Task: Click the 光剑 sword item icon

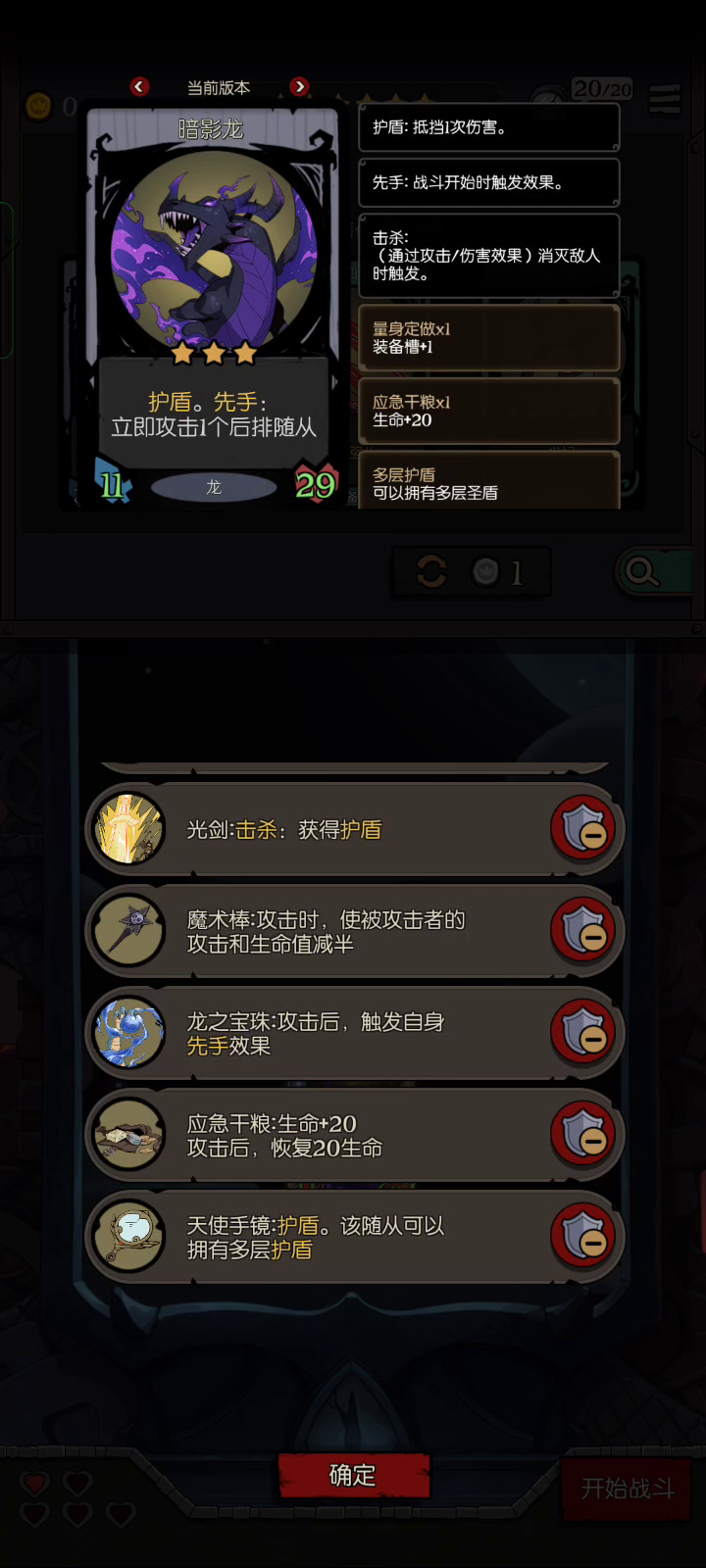Action: point(129,829)
